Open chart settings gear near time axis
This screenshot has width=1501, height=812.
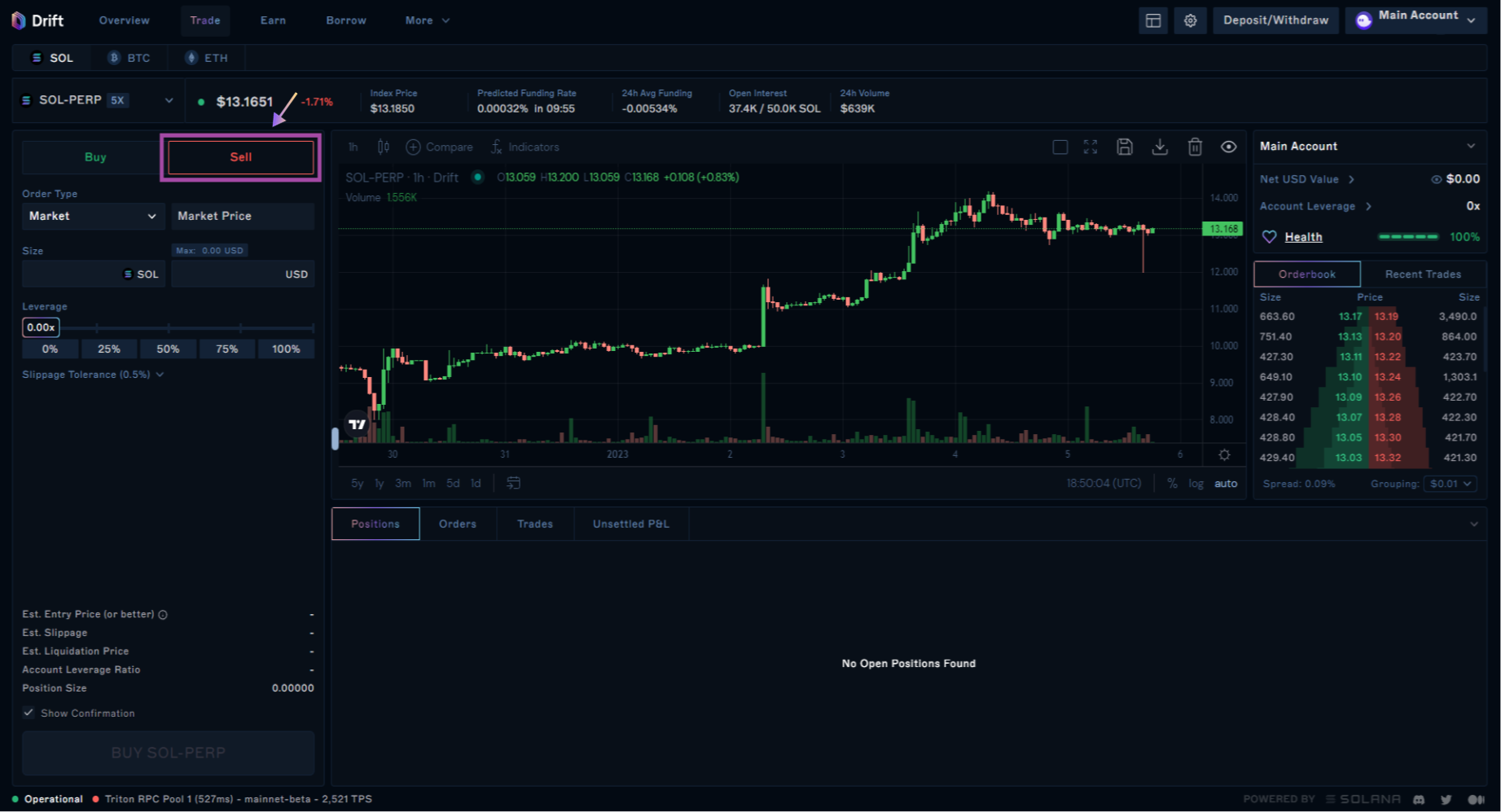point(1224,454)
